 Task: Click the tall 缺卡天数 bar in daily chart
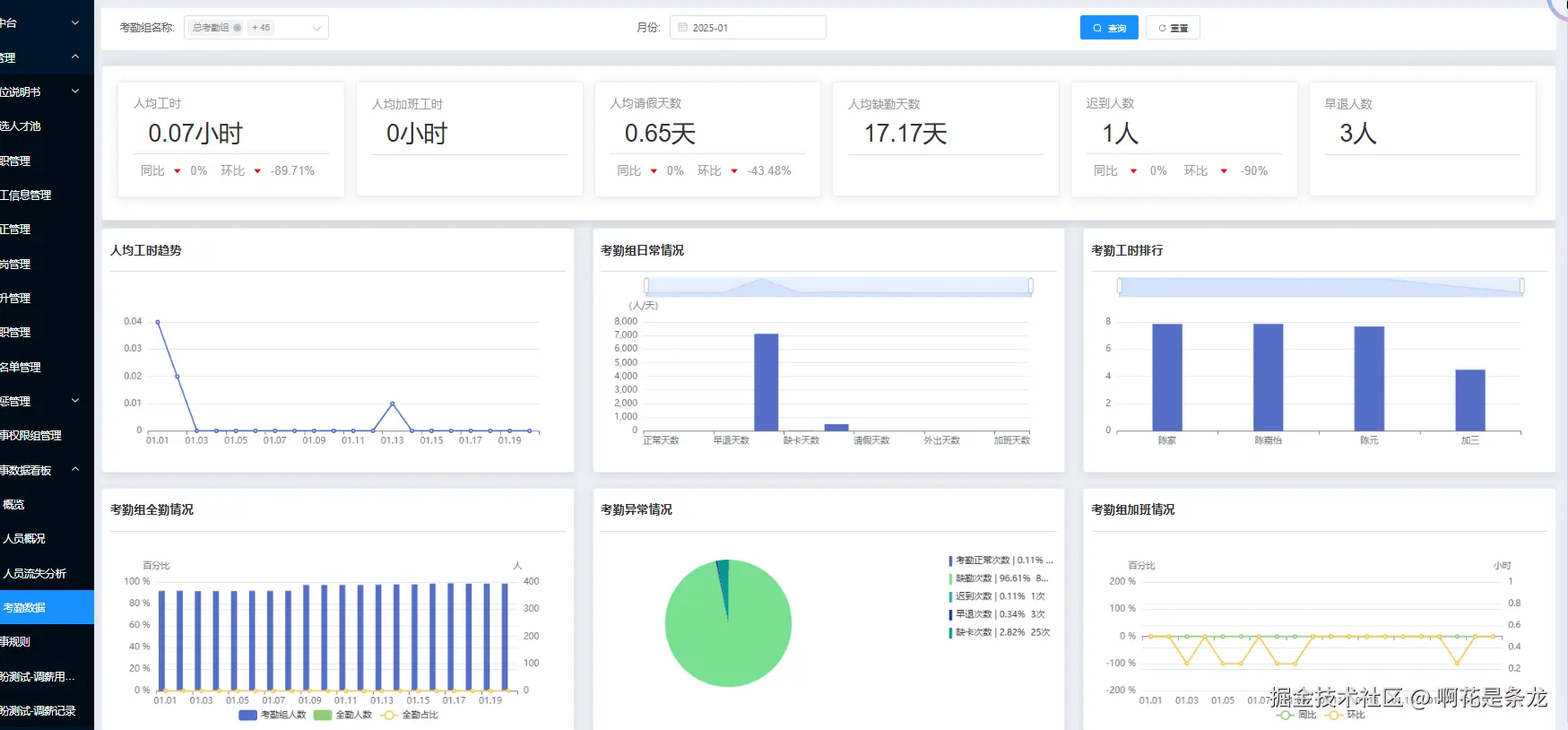766,382
